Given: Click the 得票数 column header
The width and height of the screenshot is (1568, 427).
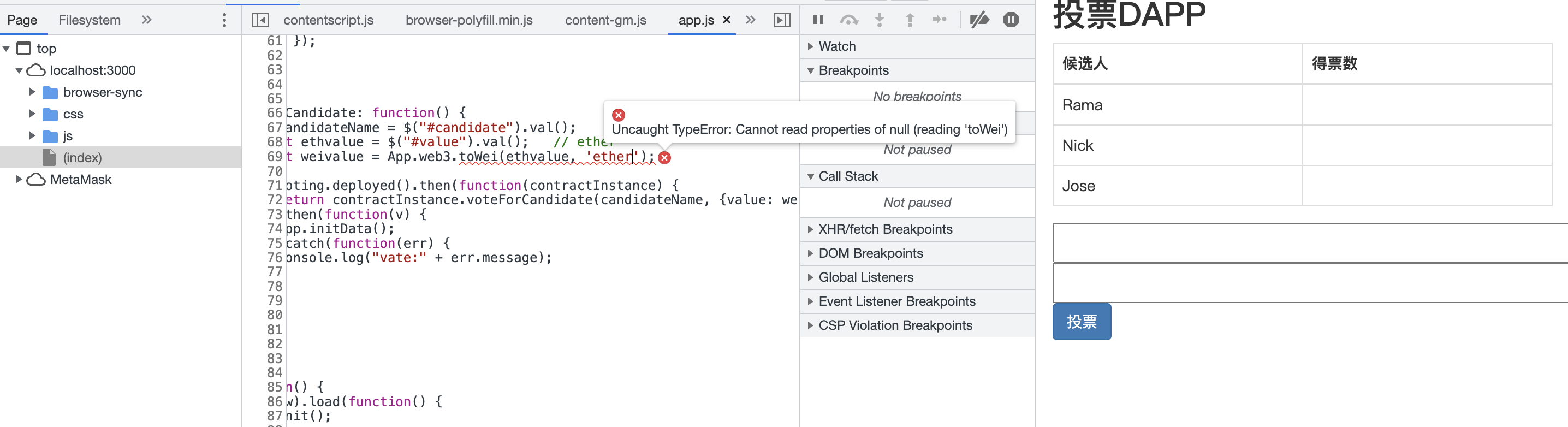Looking at the screenshot, I should tap(1427, 63).
